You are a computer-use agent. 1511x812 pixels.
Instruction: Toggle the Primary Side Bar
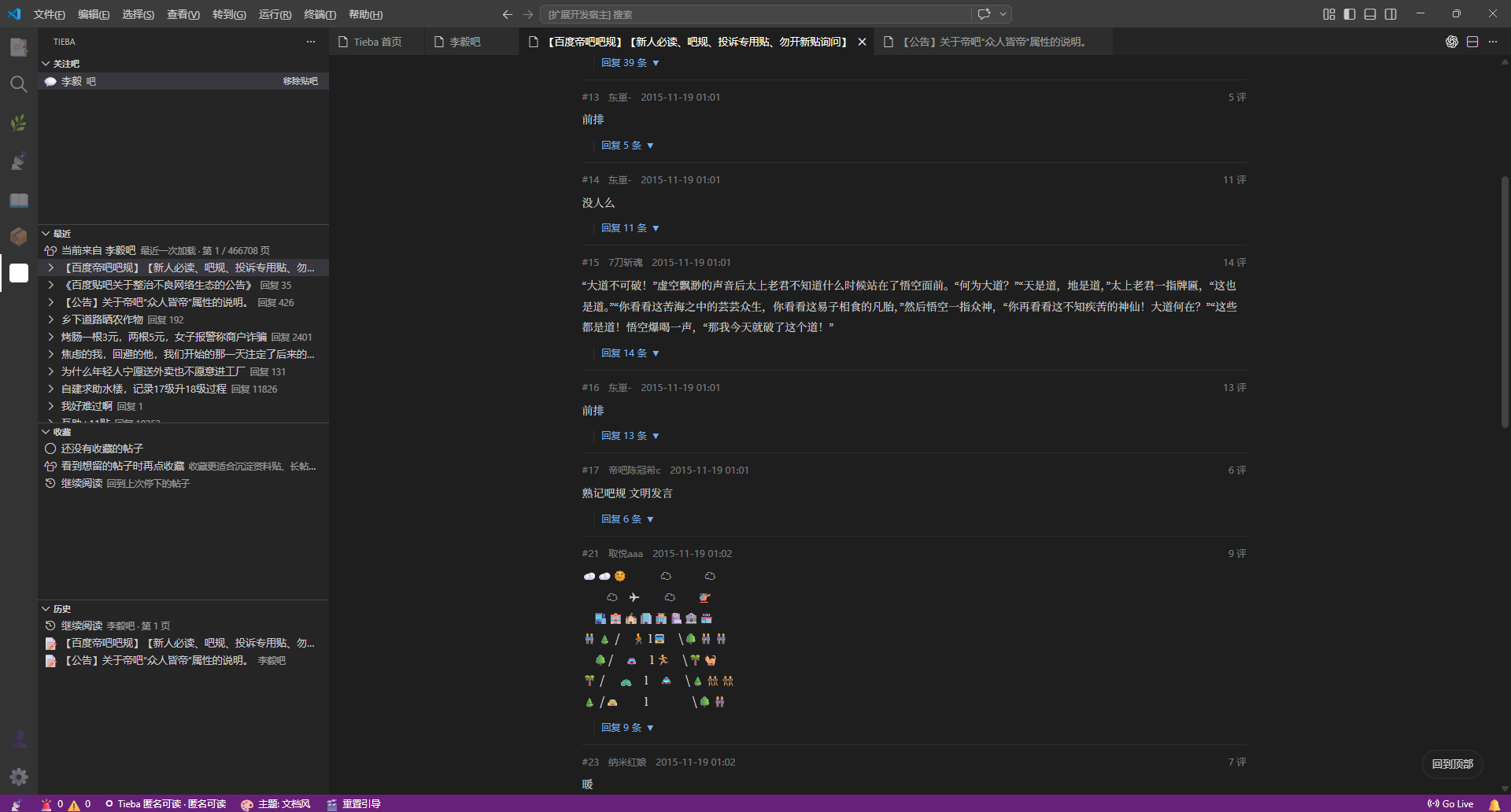coord(1350,14)
